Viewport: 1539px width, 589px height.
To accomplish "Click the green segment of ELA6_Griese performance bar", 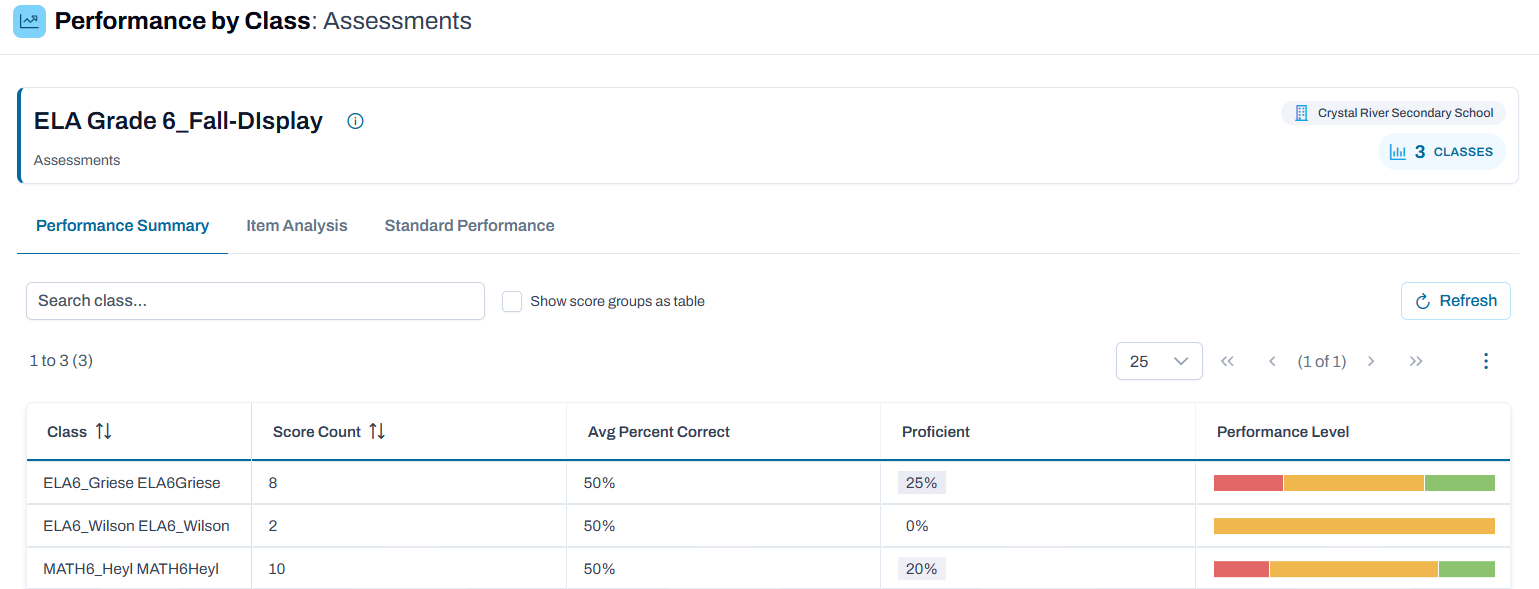I will point(1460,483).
